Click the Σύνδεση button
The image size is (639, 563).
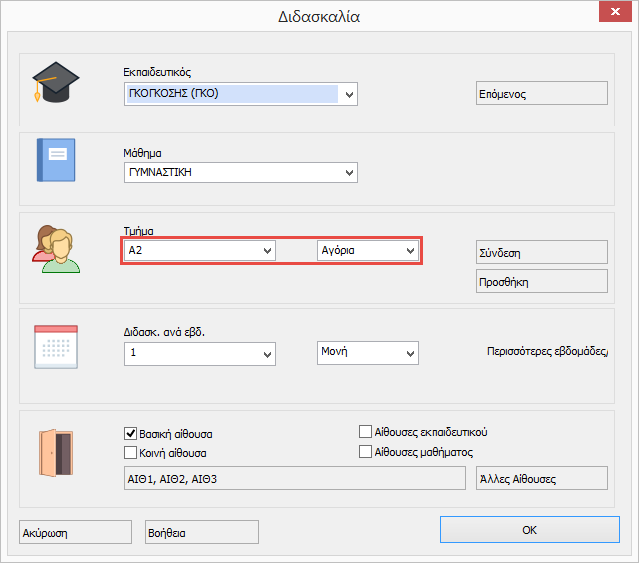(542, 252)
